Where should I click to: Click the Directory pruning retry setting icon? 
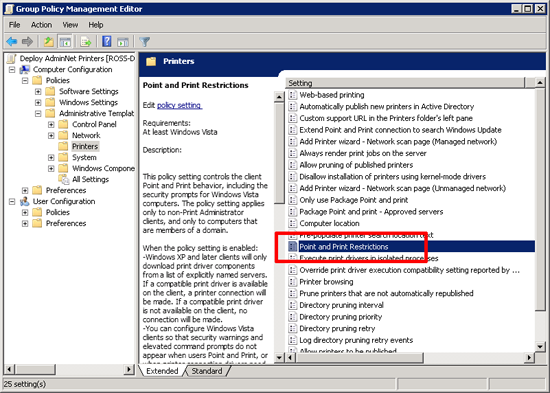click(x=292, y=328)
